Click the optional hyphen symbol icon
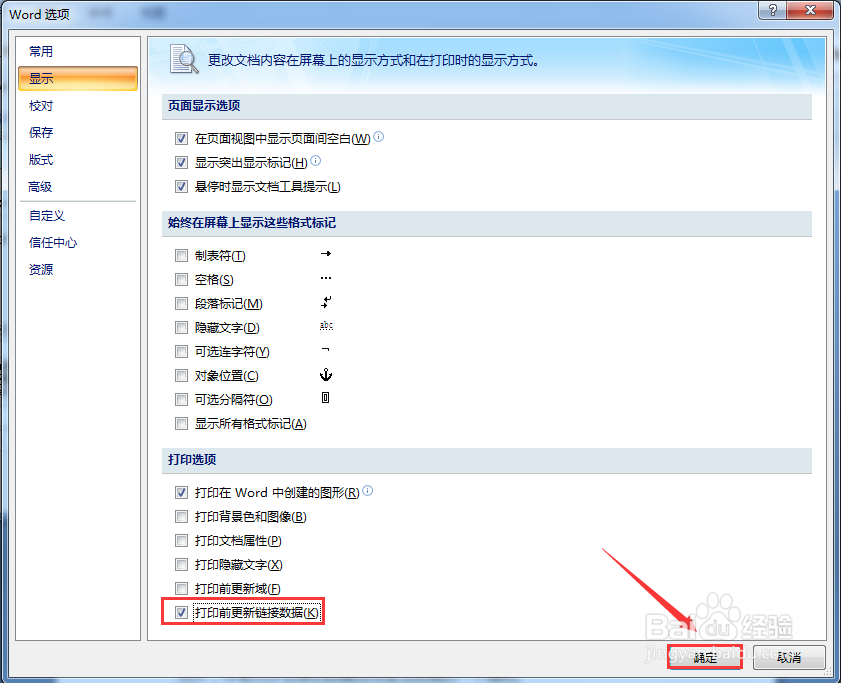841x683 pixels. click(x=326, y=349)
